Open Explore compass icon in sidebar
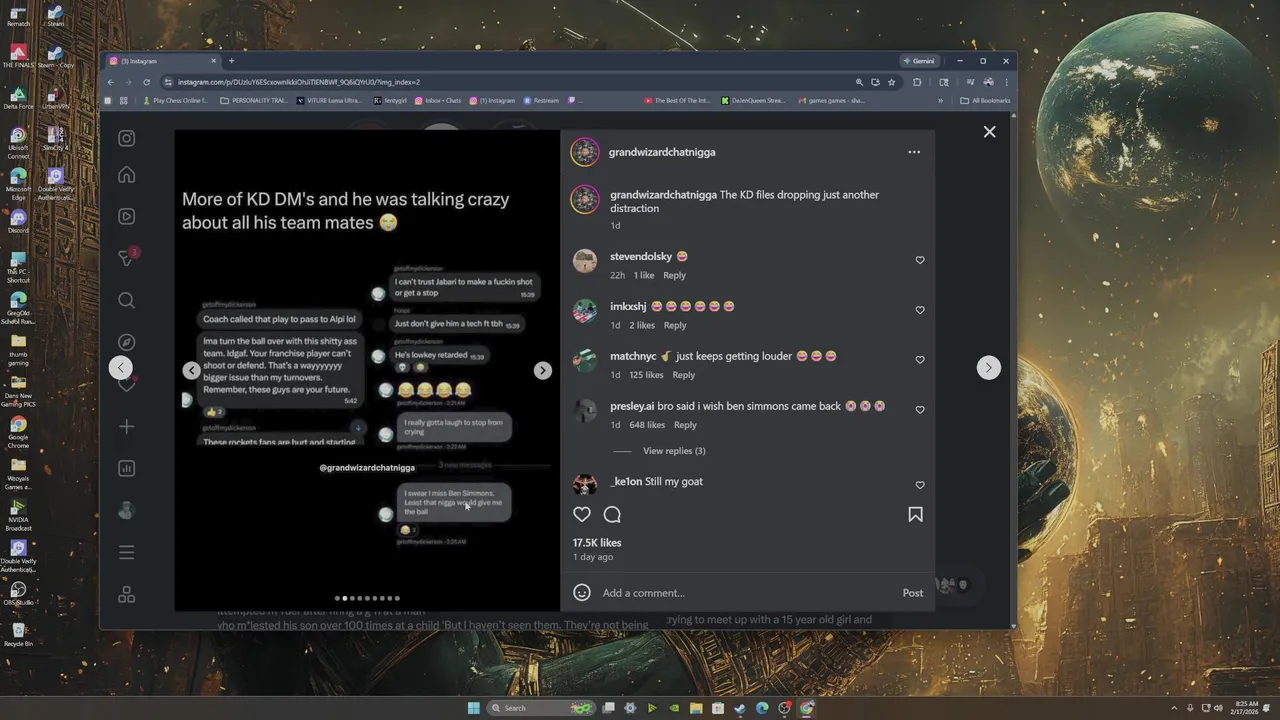This screenshot has width=1280, height=720. (x=127, y=342)
